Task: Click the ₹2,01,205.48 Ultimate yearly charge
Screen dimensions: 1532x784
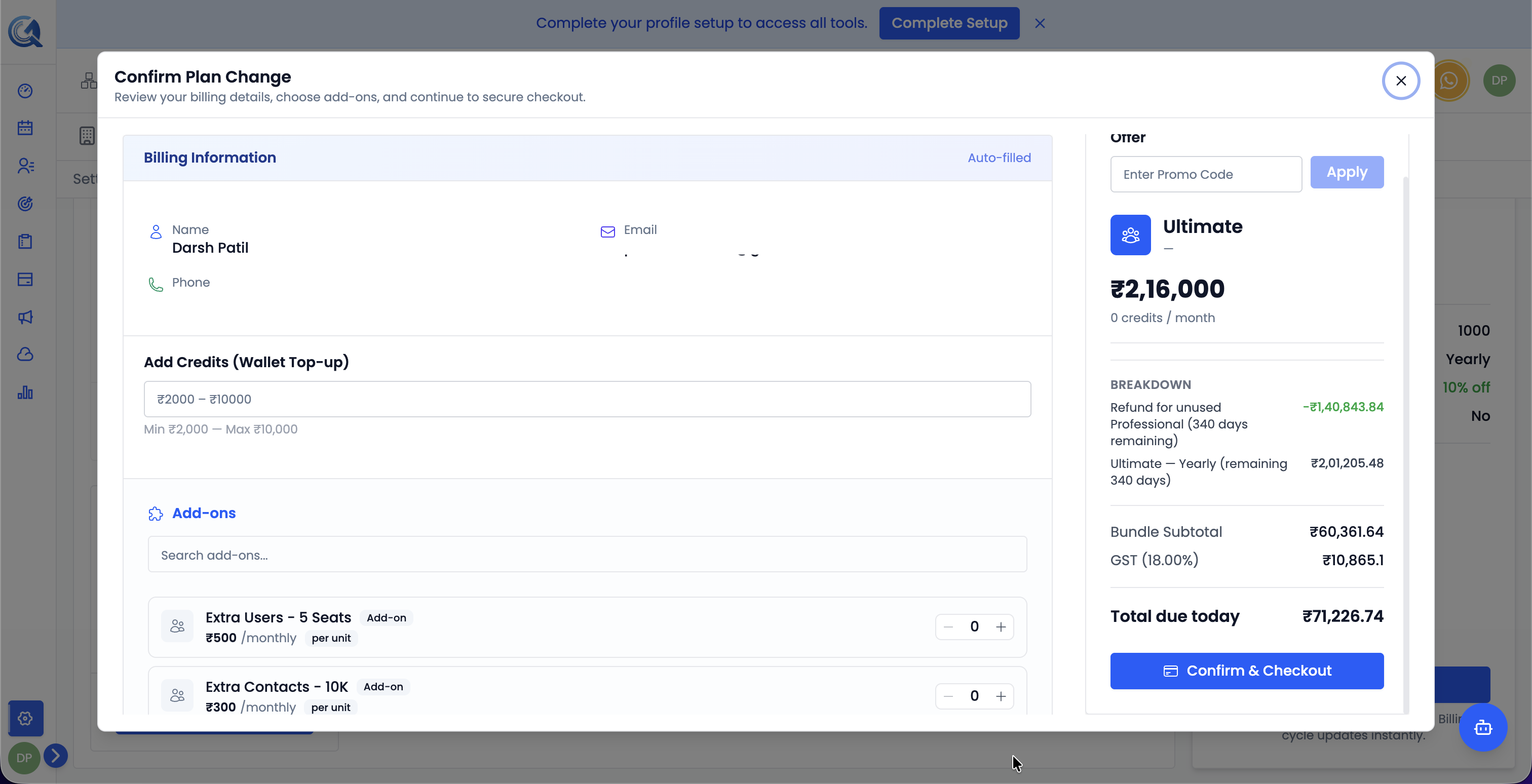Action: [x=1347, y=463]
